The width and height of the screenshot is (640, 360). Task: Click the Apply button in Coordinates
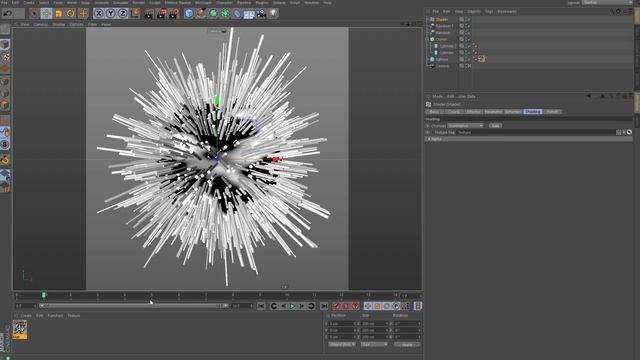[x=407, y=344]
